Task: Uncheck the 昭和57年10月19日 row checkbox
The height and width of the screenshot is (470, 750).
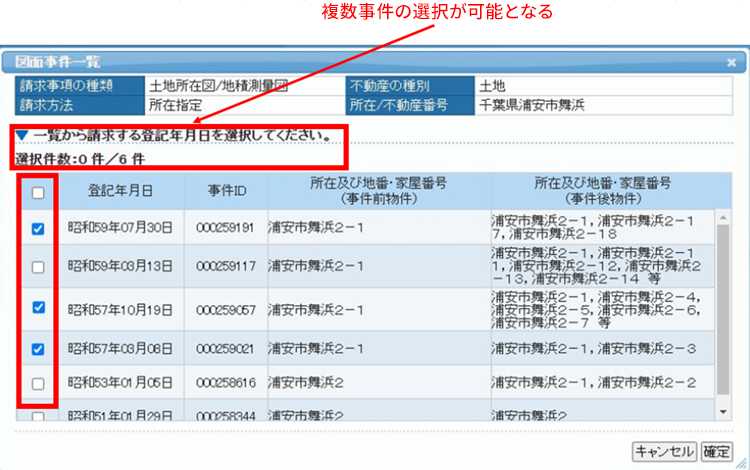Action: (x=38, y=307)
